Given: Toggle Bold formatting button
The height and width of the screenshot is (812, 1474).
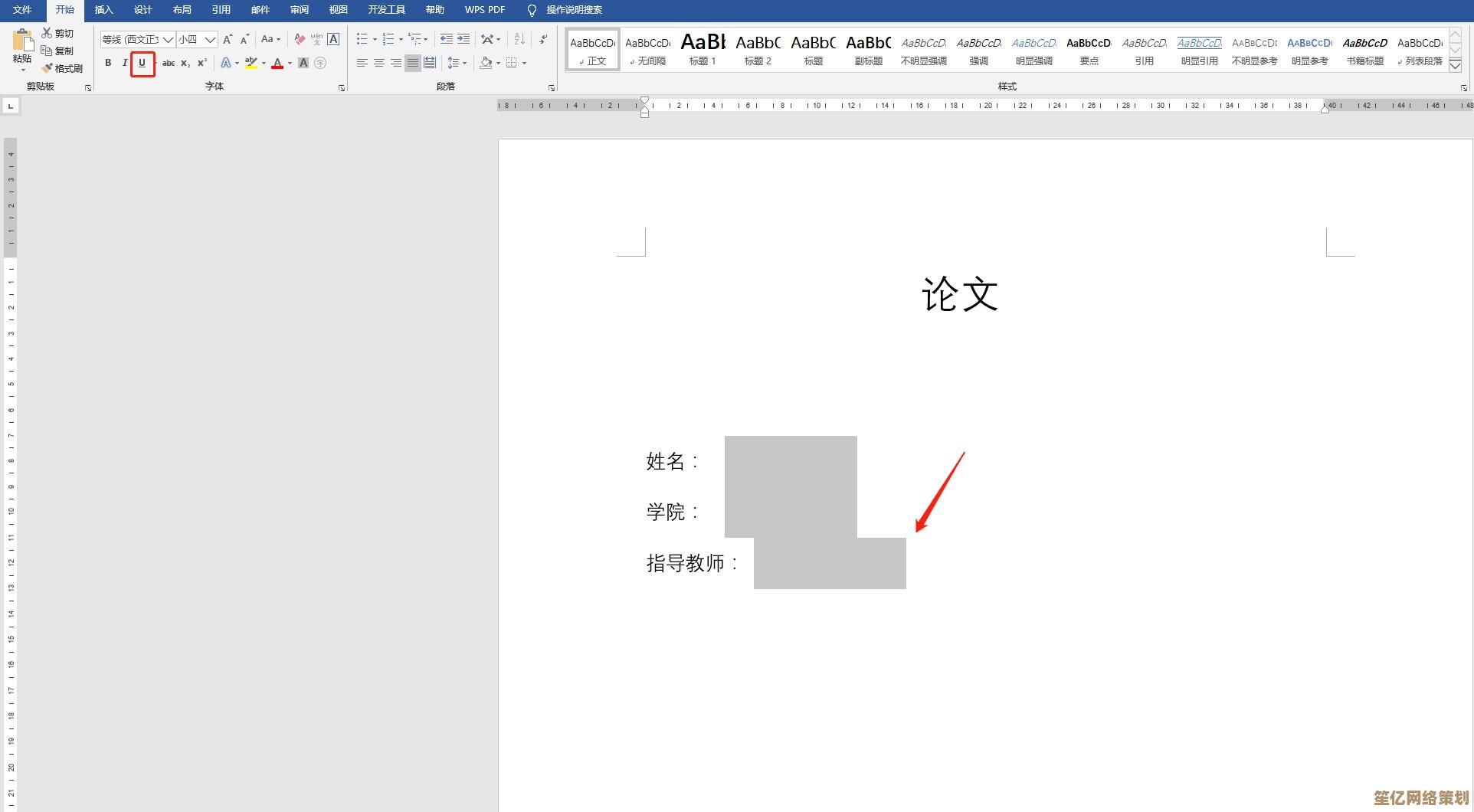Looking at the screenshot, I should pyautogui.click(x=108, y=63).
